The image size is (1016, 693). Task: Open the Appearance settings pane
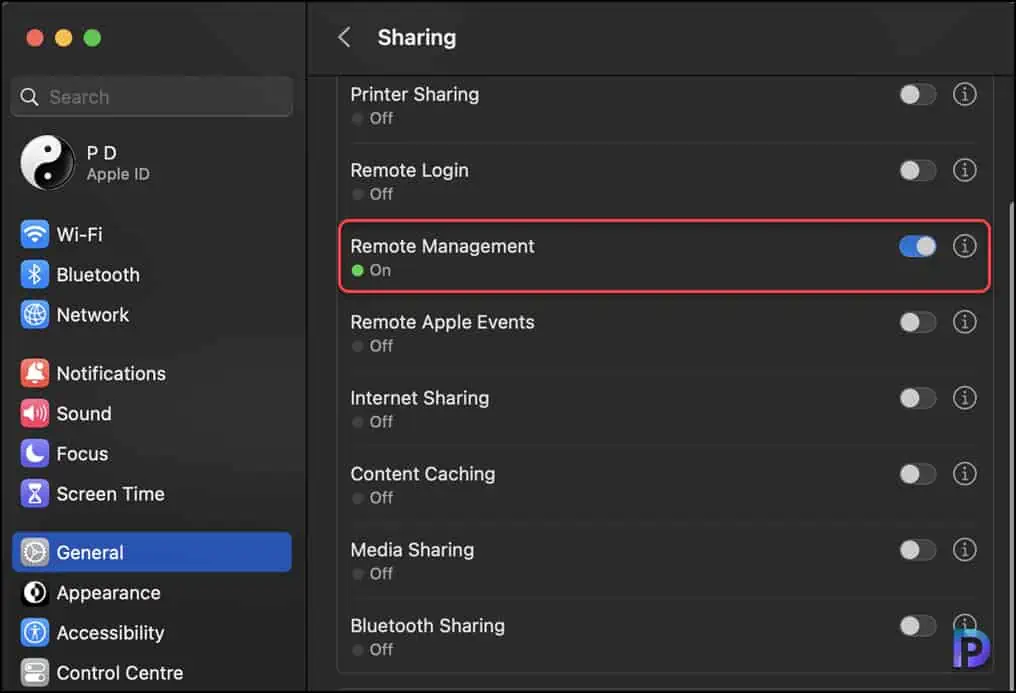(152, 593)
